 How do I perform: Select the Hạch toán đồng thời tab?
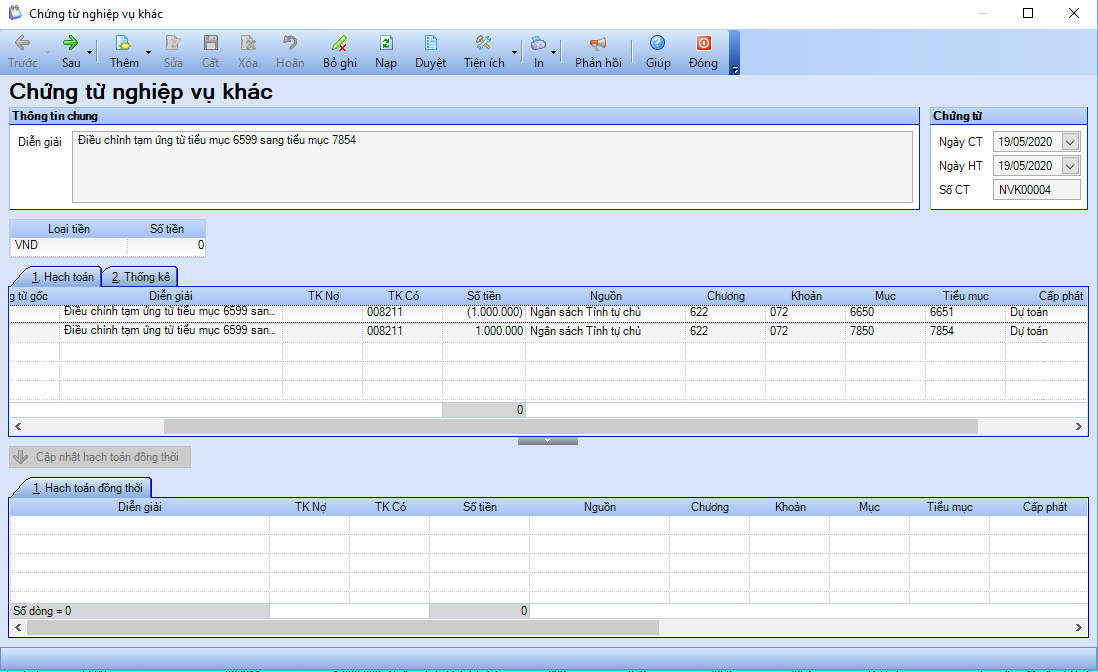pyautogui.click(x=80, y=488)
